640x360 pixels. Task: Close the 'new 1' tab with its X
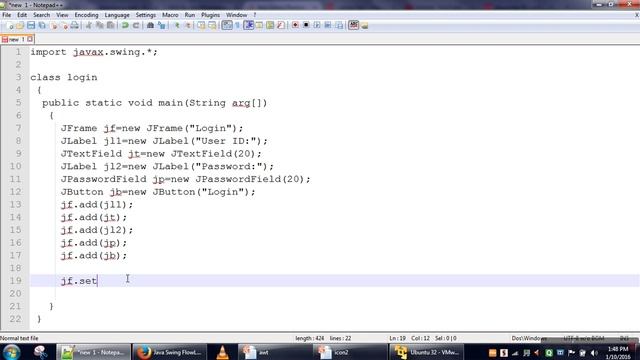[x=30, y=39]
